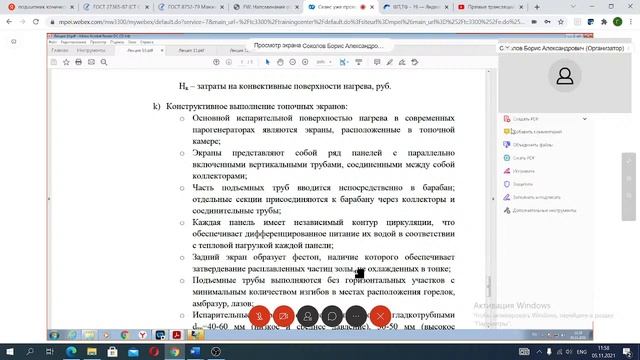Click Создать PDF tool in side panel
Viewport: 640px width, 360px height.
(x=525, y=119)
